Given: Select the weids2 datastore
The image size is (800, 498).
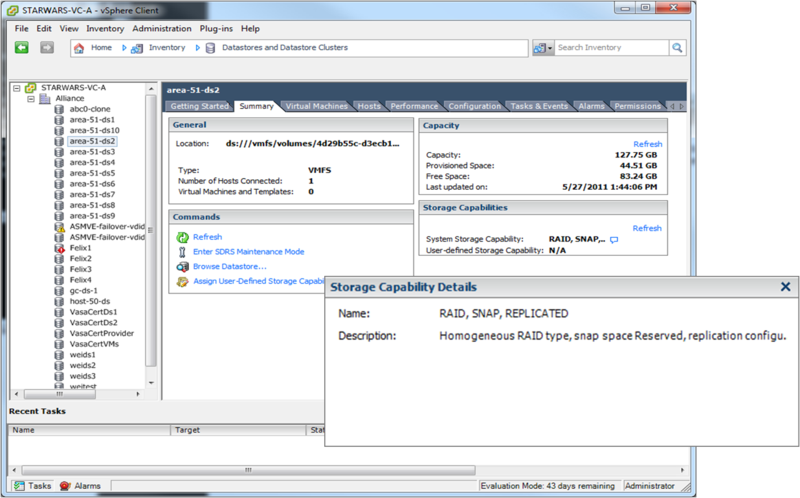Looking at the screenshot, I should (83, 366).
